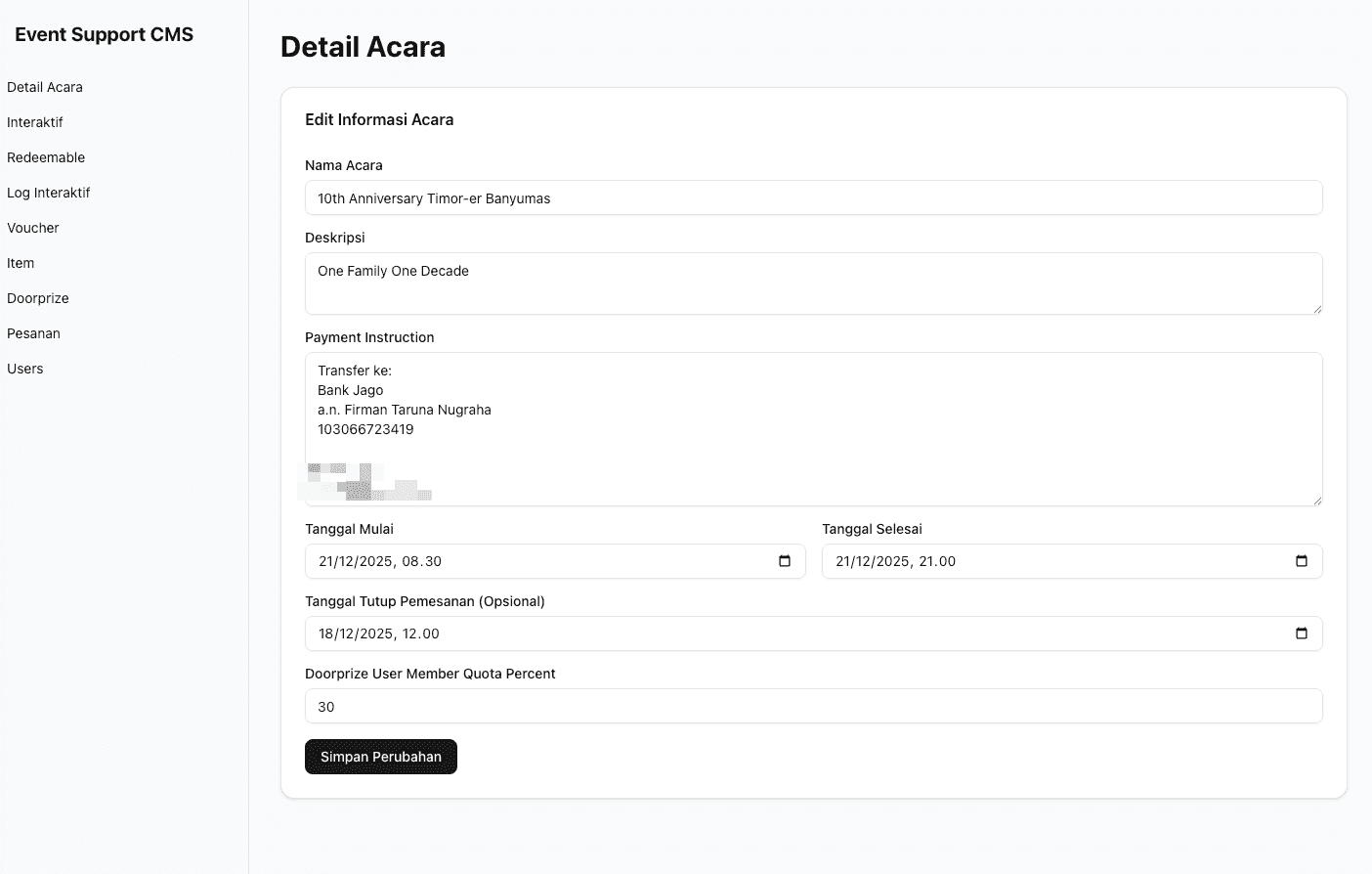The width and height of the screenshot is (1372, 874).
Task: Click the Simpan Perubahan button
Action: pos(381,757)
